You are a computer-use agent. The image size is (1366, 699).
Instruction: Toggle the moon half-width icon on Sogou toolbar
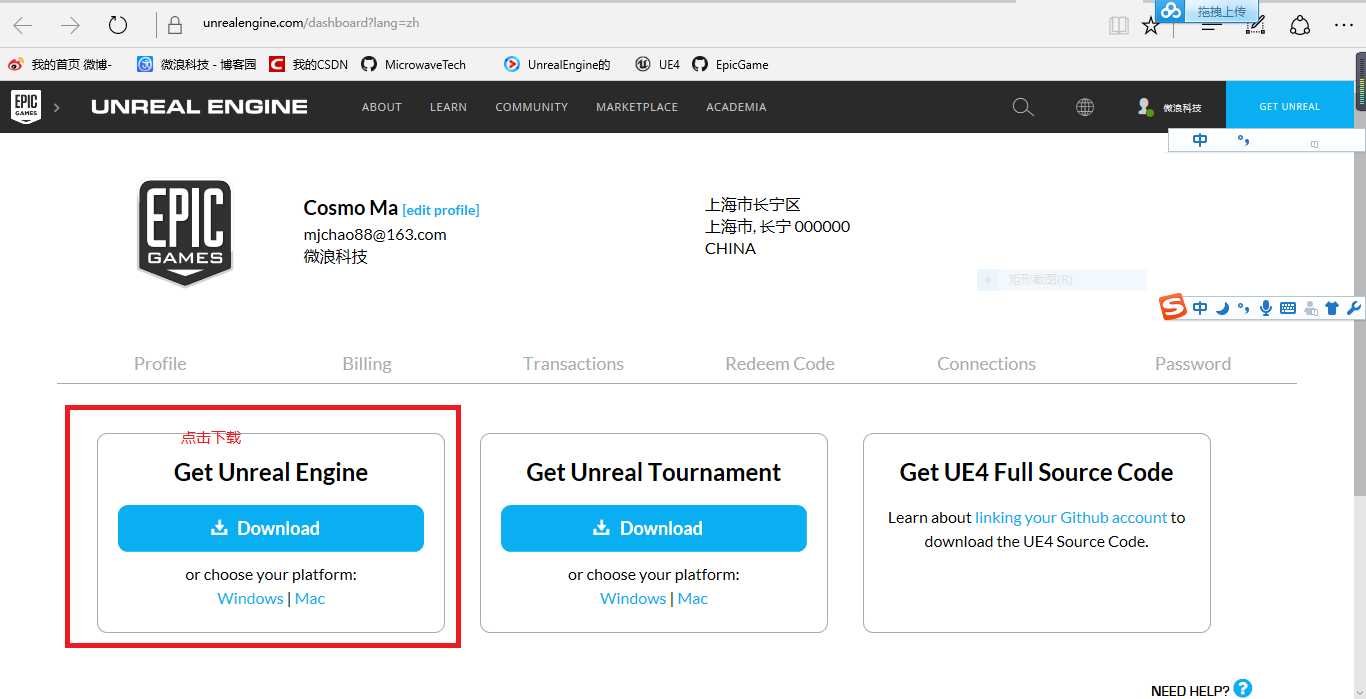pyautogui.click(x=1222, y=308)
